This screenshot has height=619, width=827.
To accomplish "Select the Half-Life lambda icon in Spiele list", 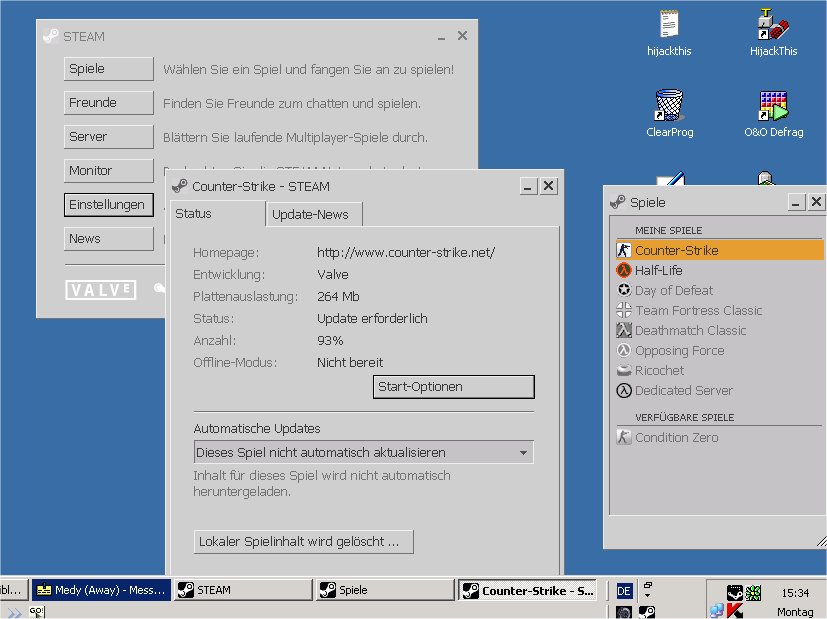I will (624, 270).
